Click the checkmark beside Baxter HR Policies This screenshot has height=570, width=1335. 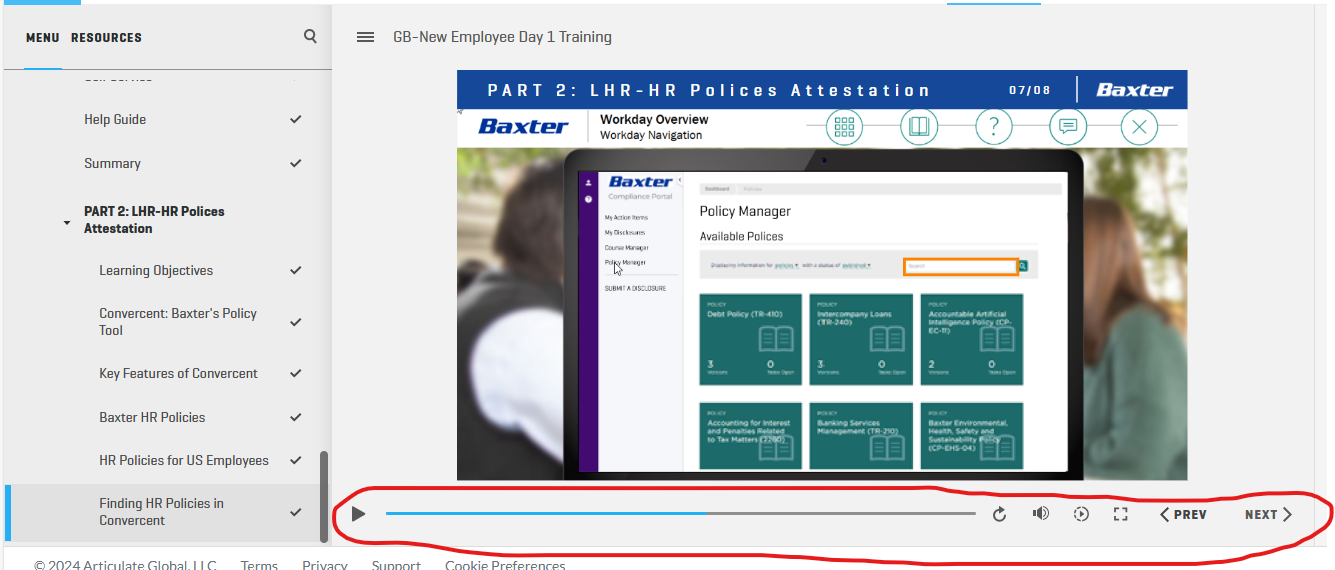tap(295, 417)
